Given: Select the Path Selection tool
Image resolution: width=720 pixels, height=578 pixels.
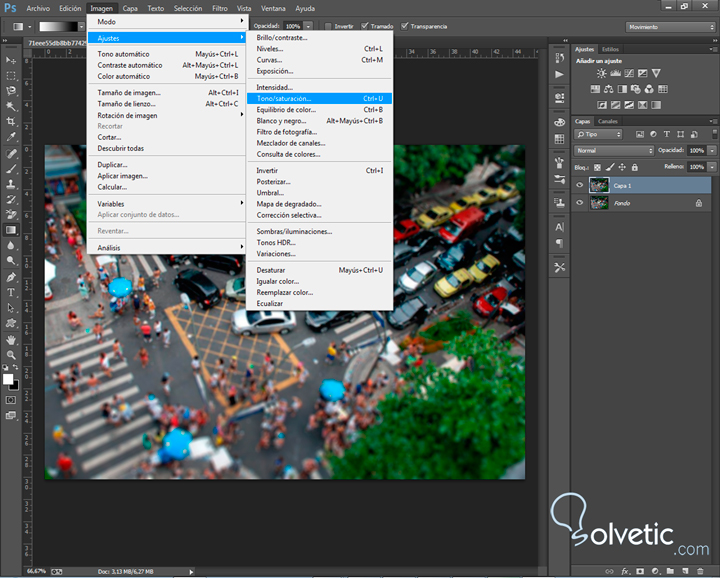Looking at the screenshot, I should point(11,308).
